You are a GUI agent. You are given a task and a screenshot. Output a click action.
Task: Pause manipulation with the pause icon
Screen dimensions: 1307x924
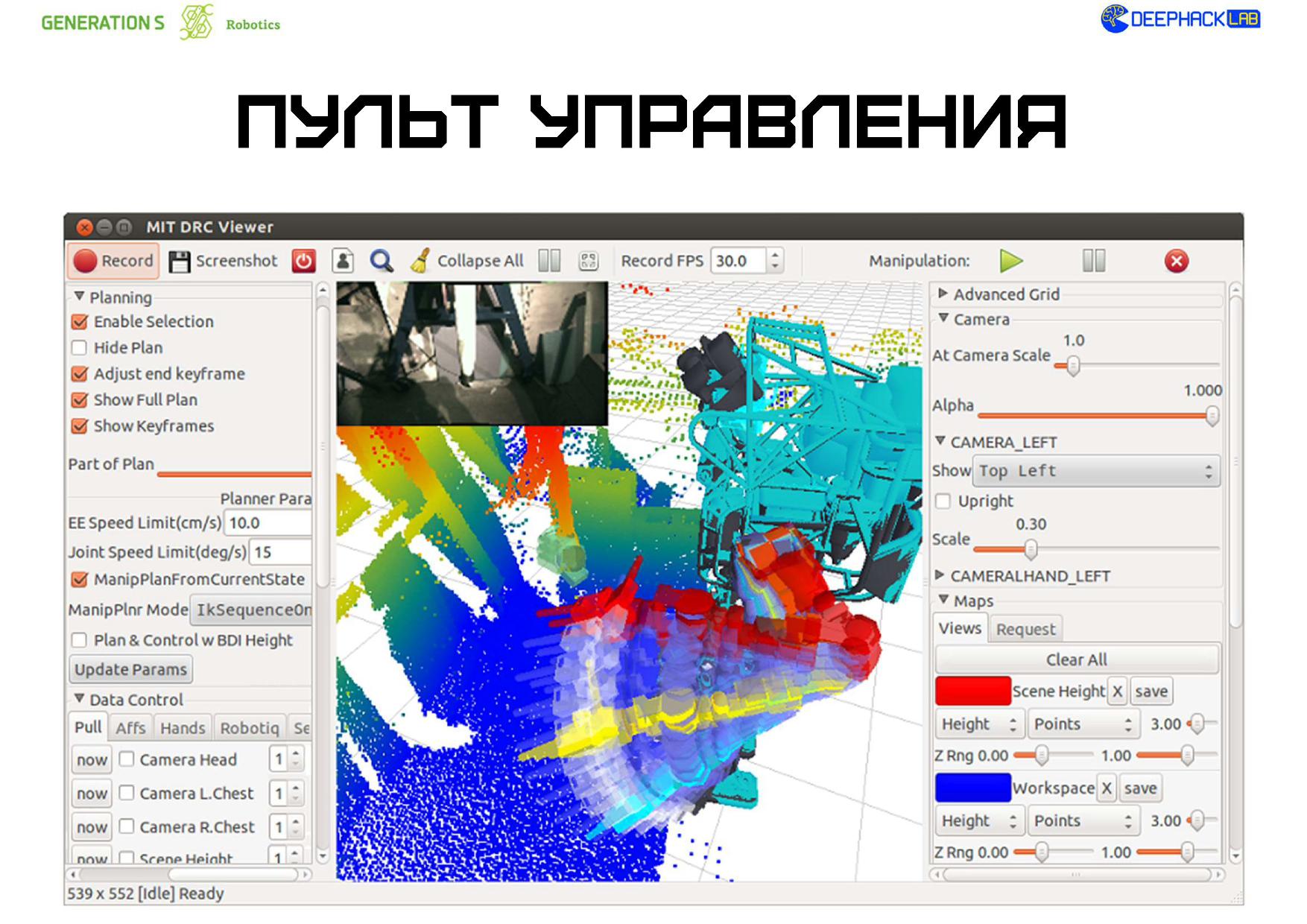(1094, 261)
